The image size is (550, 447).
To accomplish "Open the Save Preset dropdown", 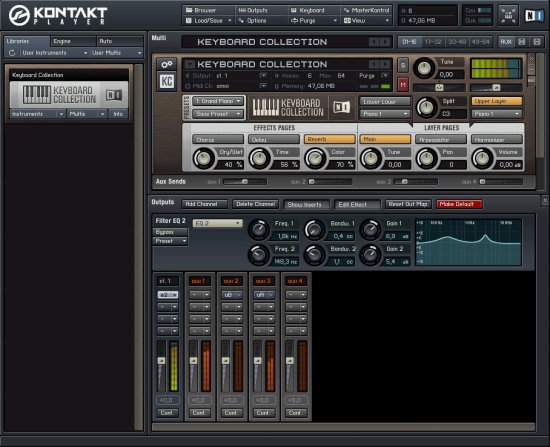I will (x=218, y=114).
